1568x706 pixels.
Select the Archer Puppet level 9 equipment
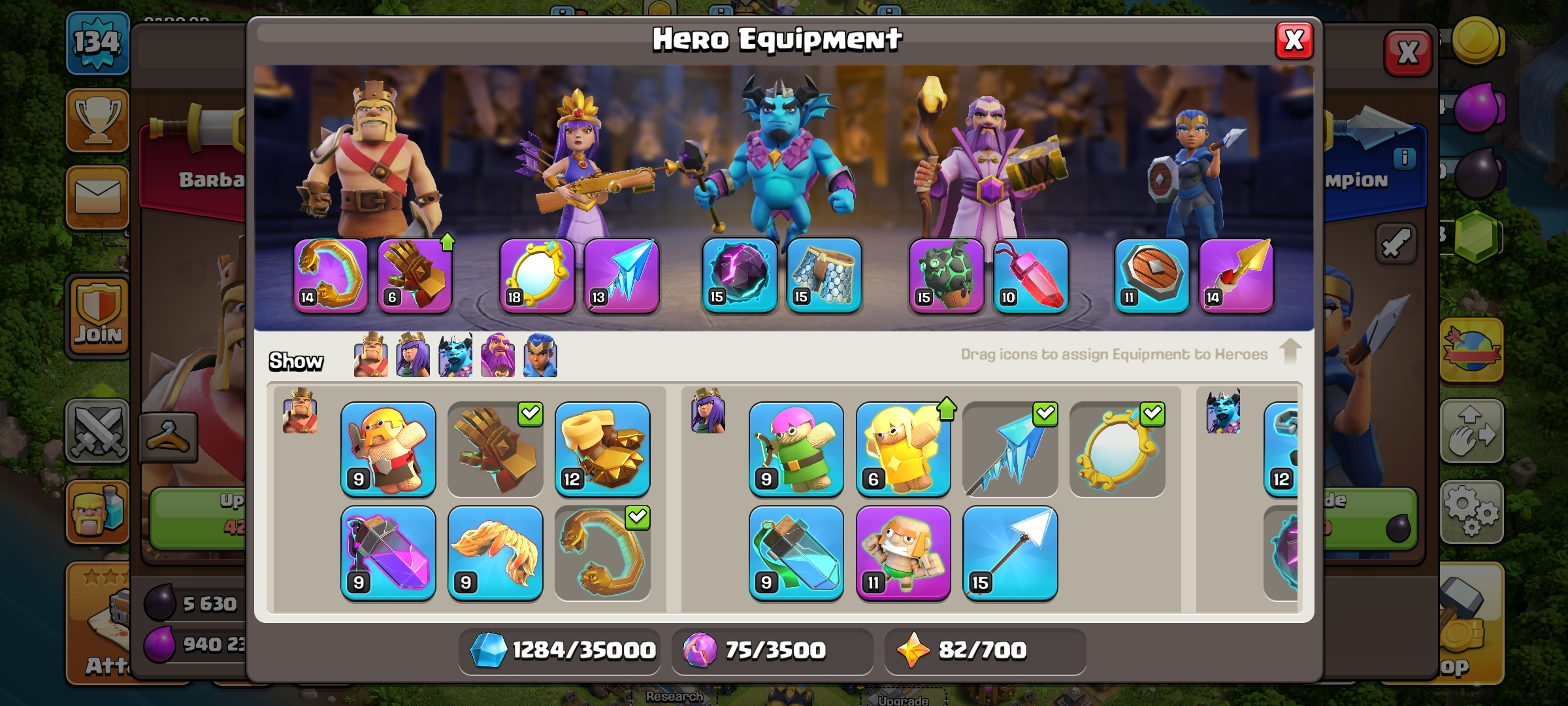coord(796,450)
